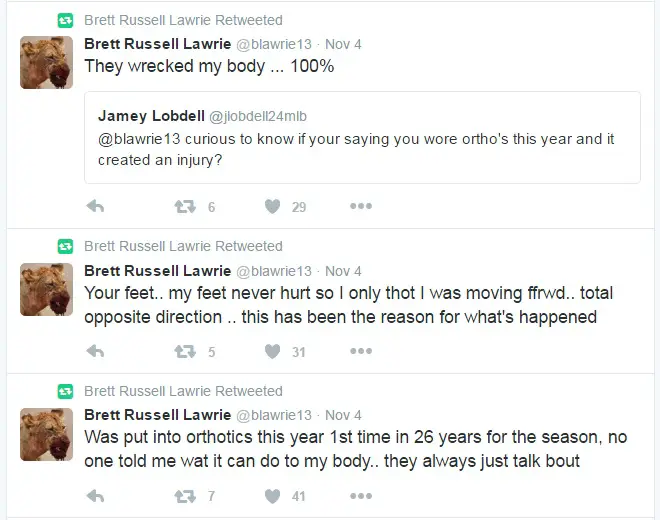Image resolution: width=660 pixels, height=520 pixels.
Task: Retweet the "They wrecked my body" tweet
Action: (x=185, y=206)
